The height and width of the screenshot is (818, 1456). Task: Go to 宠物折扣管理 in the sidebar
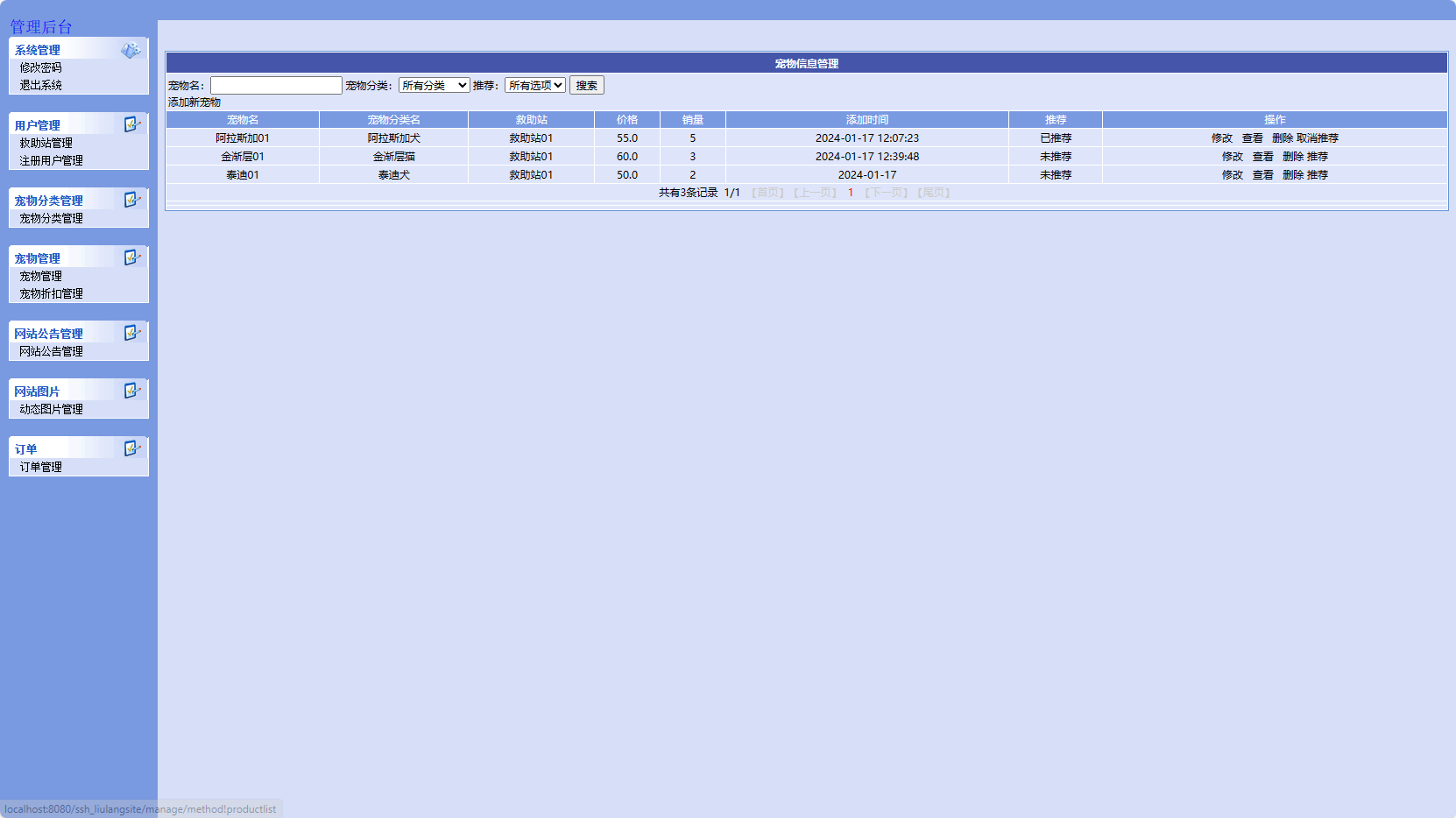pos(52,293)
